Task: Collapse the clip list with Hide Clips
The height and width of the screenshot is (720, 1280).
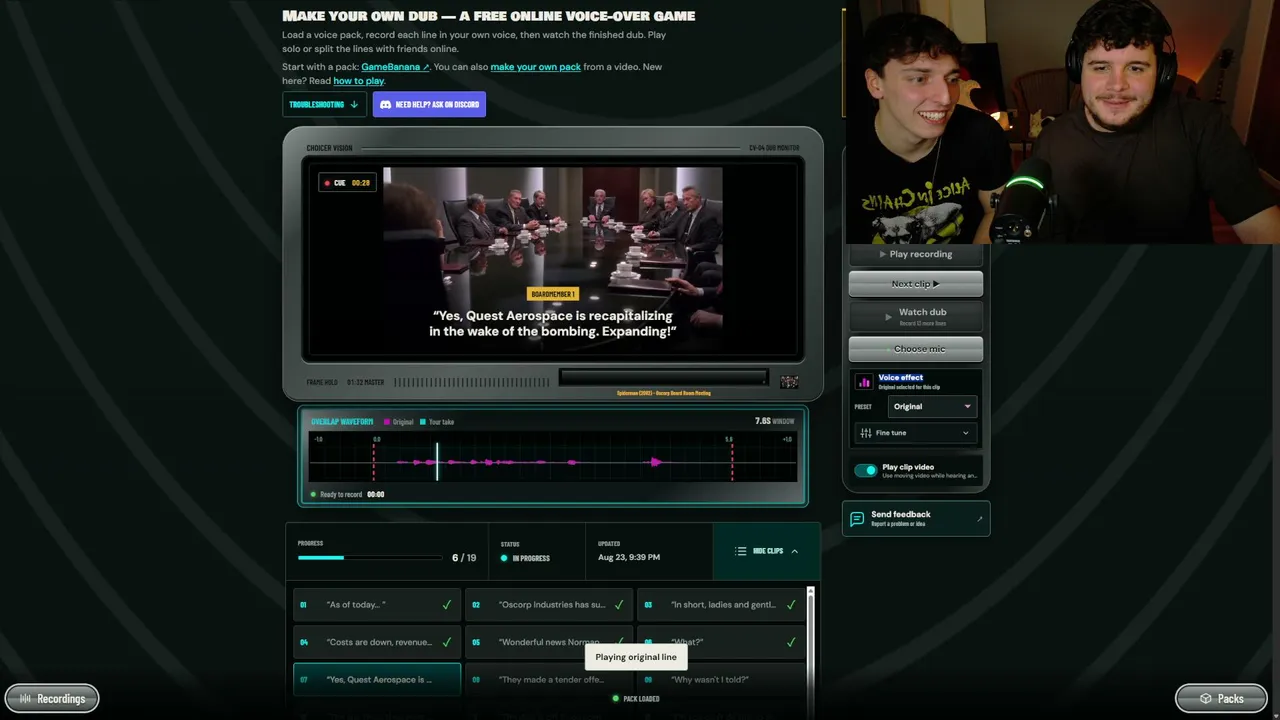Action: [767, 551]
